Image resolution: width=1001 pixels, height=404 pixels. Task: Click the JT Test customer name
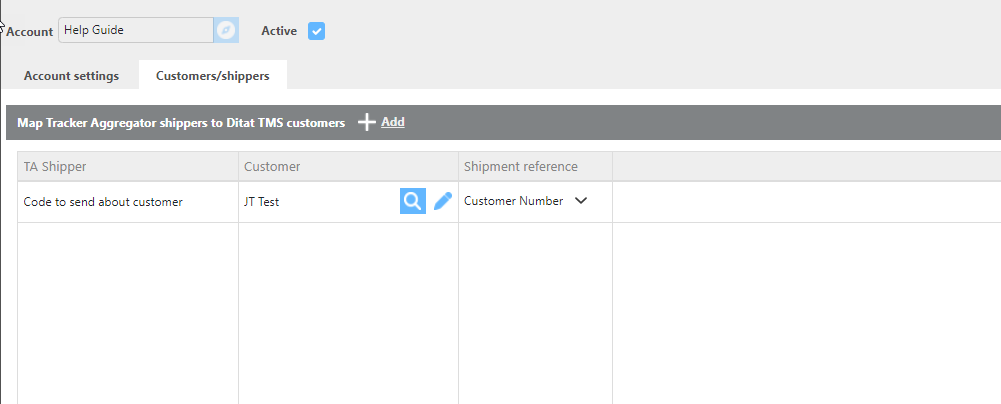click(x=262, y=202)
